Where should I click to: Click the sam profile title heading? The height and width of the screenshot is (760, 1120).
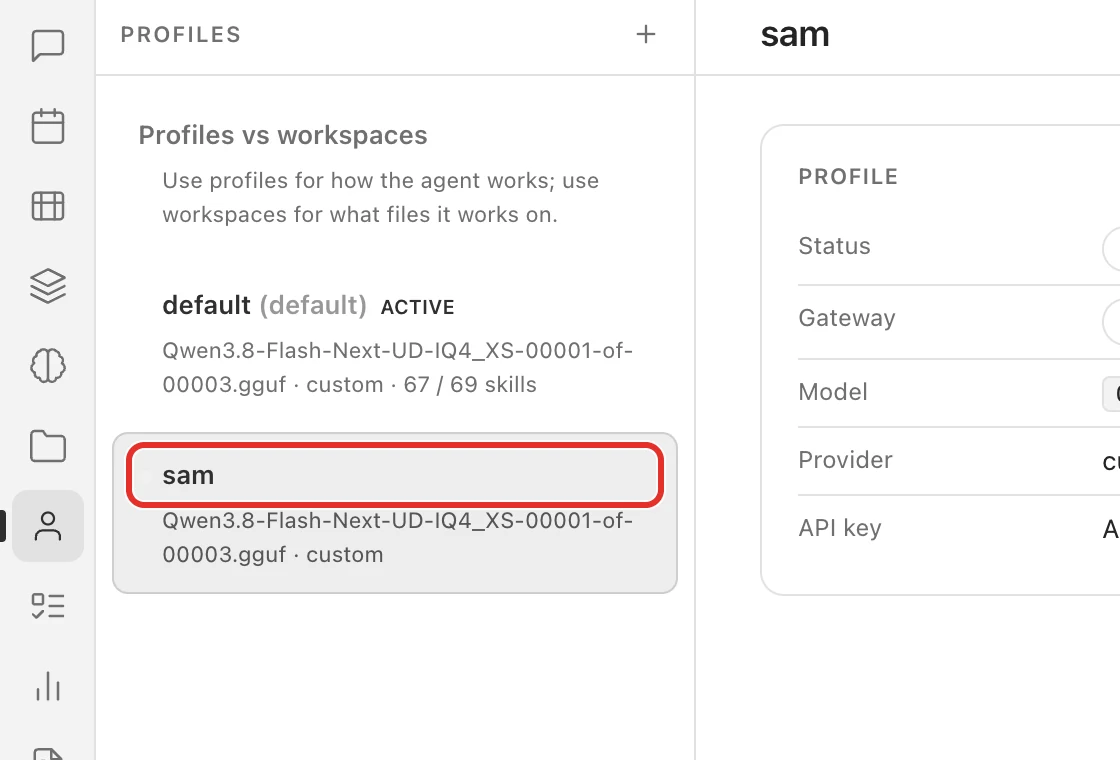tap(795, 34)
